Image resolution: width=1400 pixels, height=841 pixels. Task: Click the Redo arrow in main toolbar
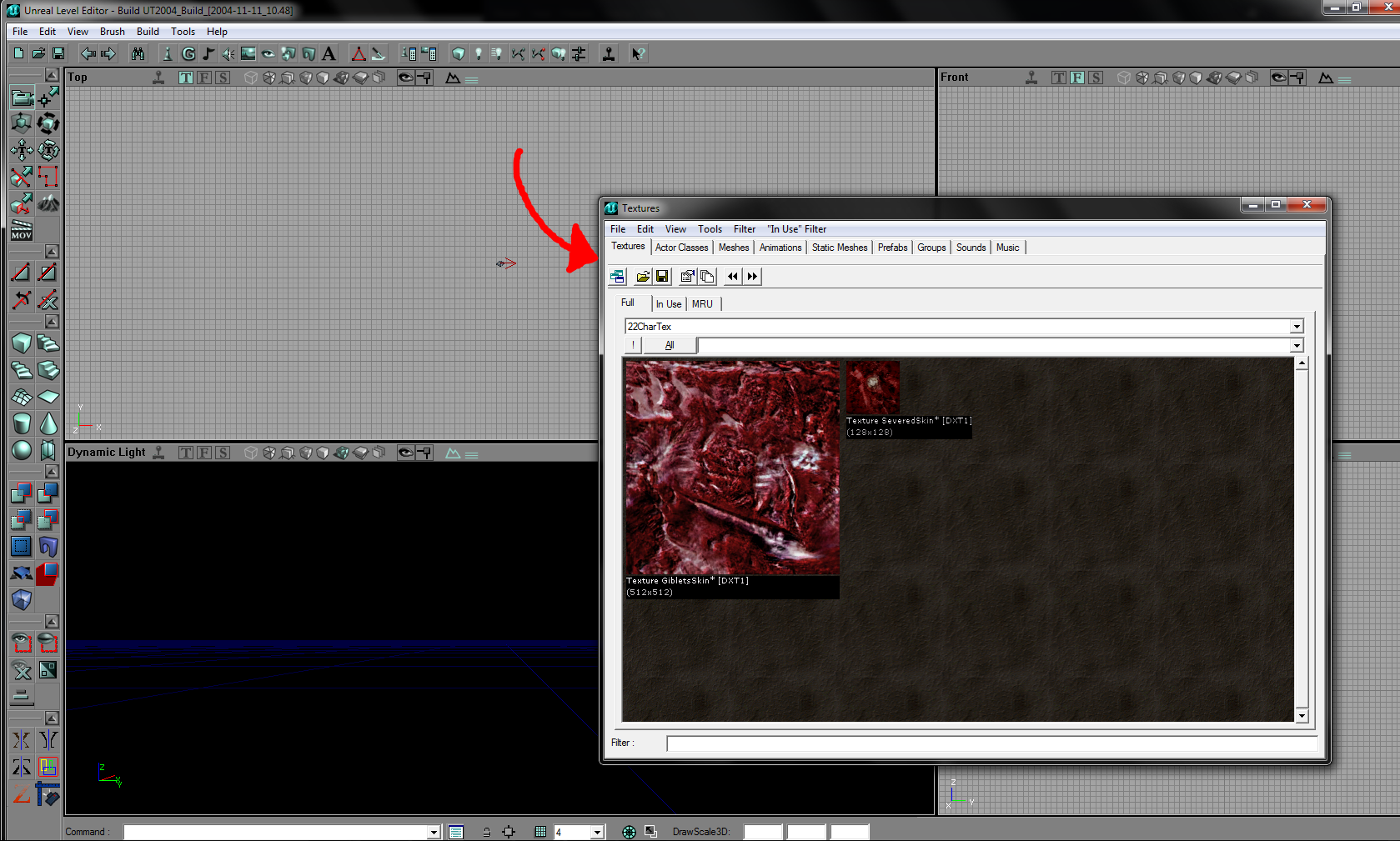tap(108, 53)
